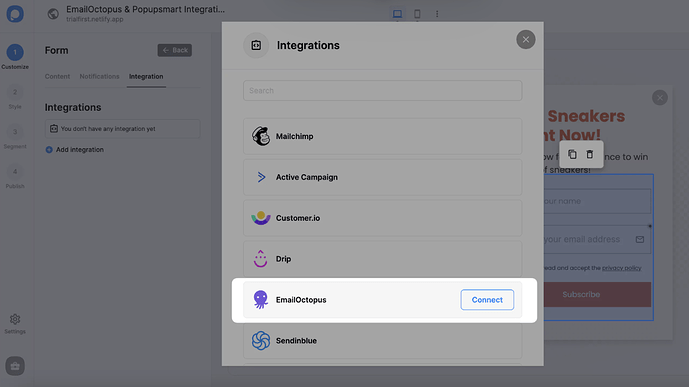Go to the Style step

15,98
